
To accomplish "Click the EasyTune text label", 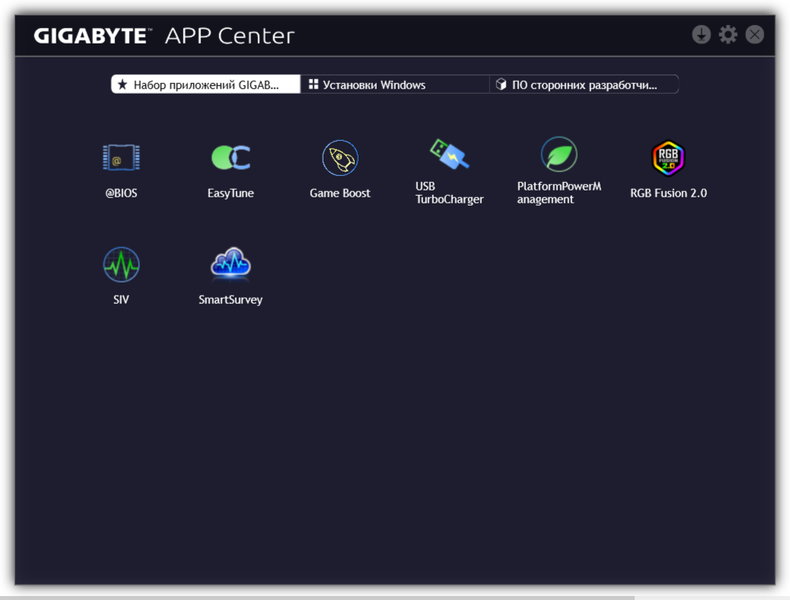I will [231, 193].
